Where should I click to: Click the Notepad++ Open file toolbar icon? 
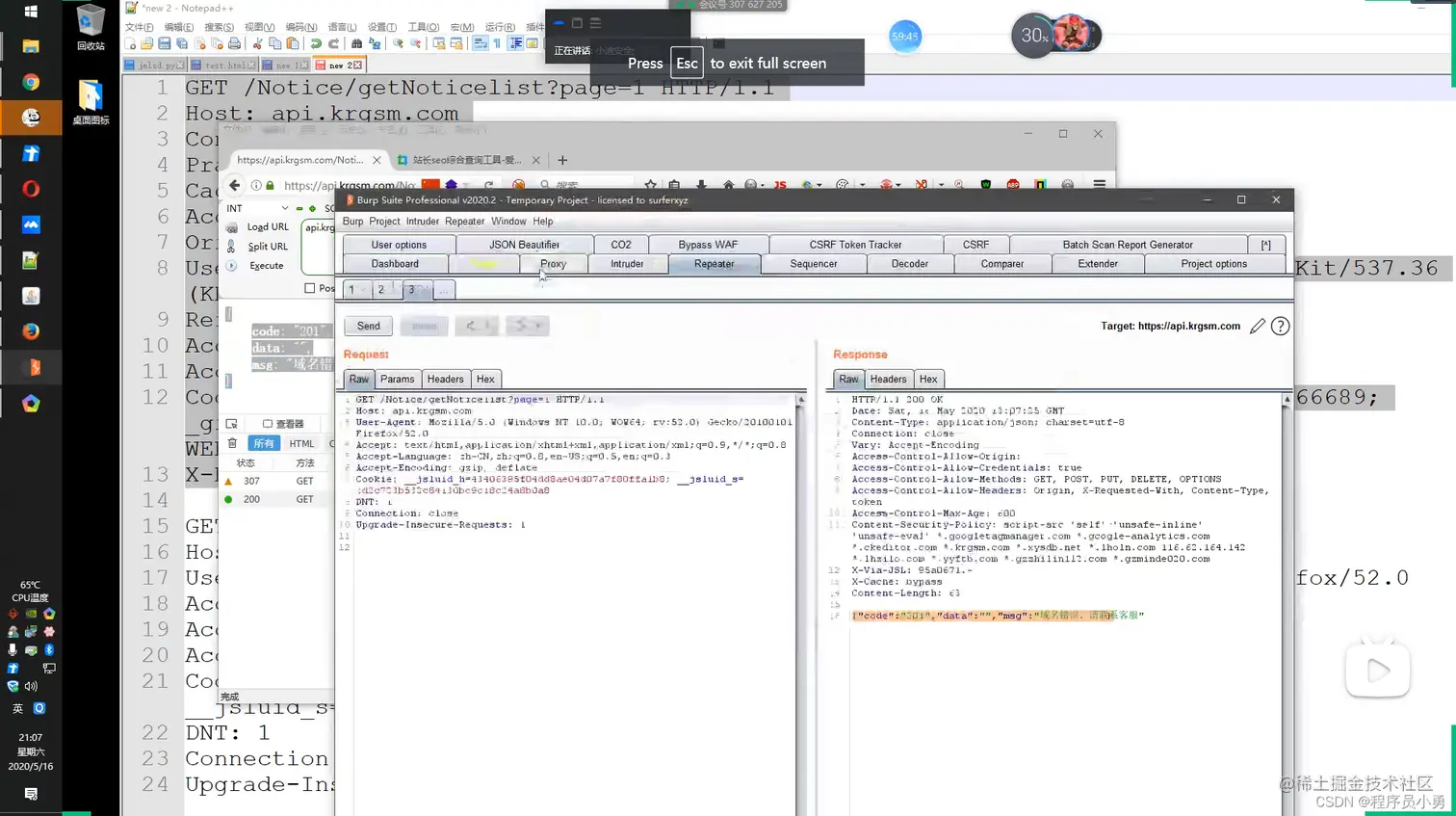146,43
